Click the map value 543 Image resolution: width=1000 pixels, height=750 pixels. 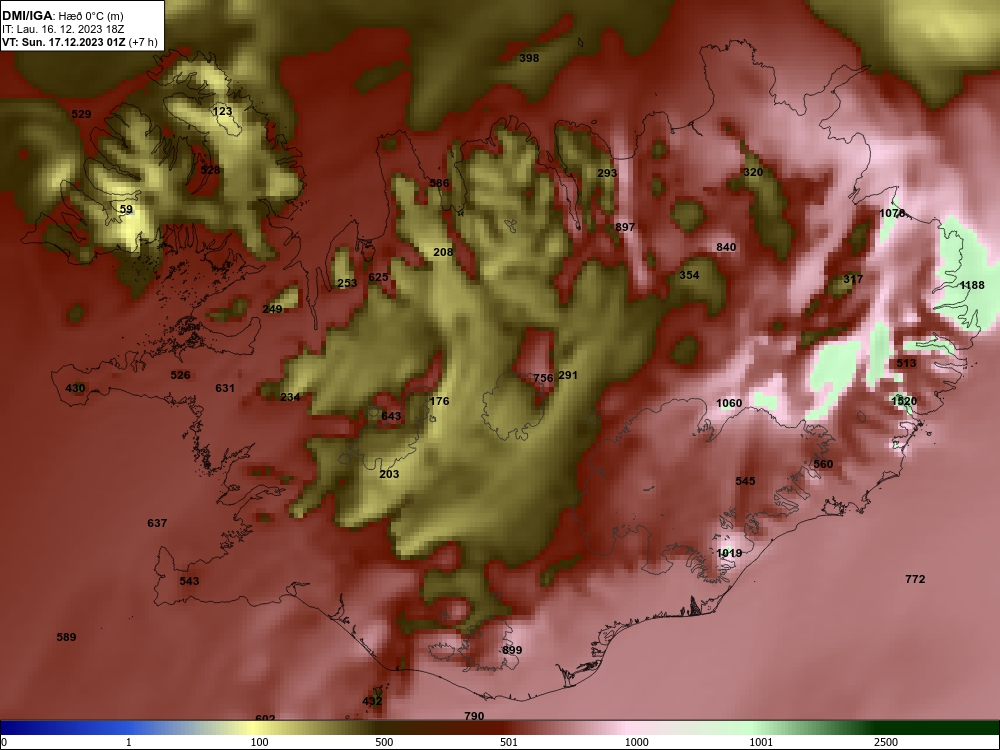[189, 581]
